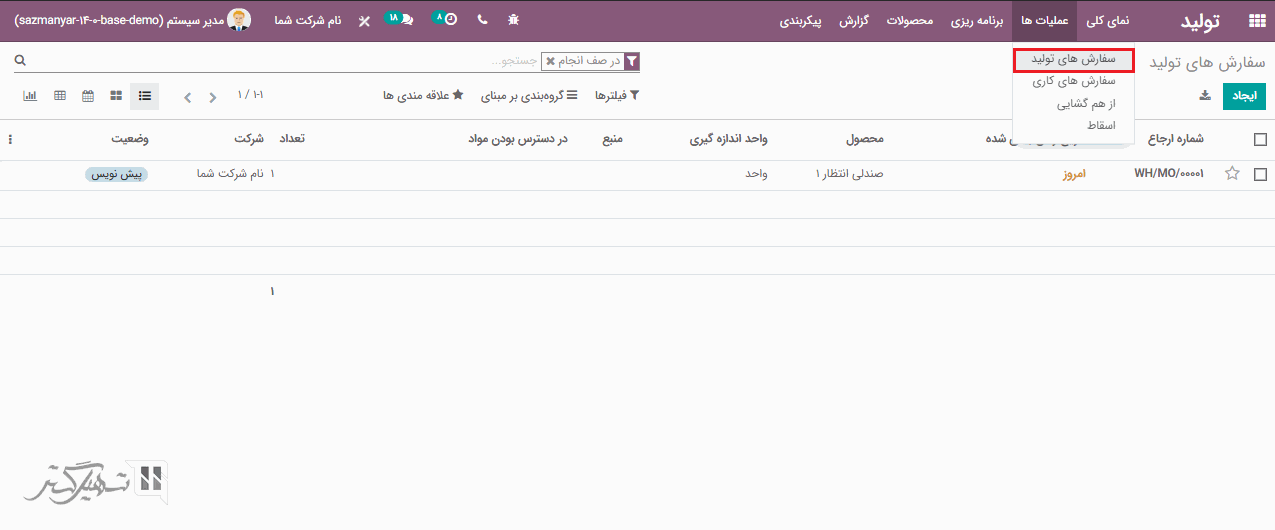Click the ایجاد create button
Screen dimensions: 1275x530
(x=1244, y=96)
